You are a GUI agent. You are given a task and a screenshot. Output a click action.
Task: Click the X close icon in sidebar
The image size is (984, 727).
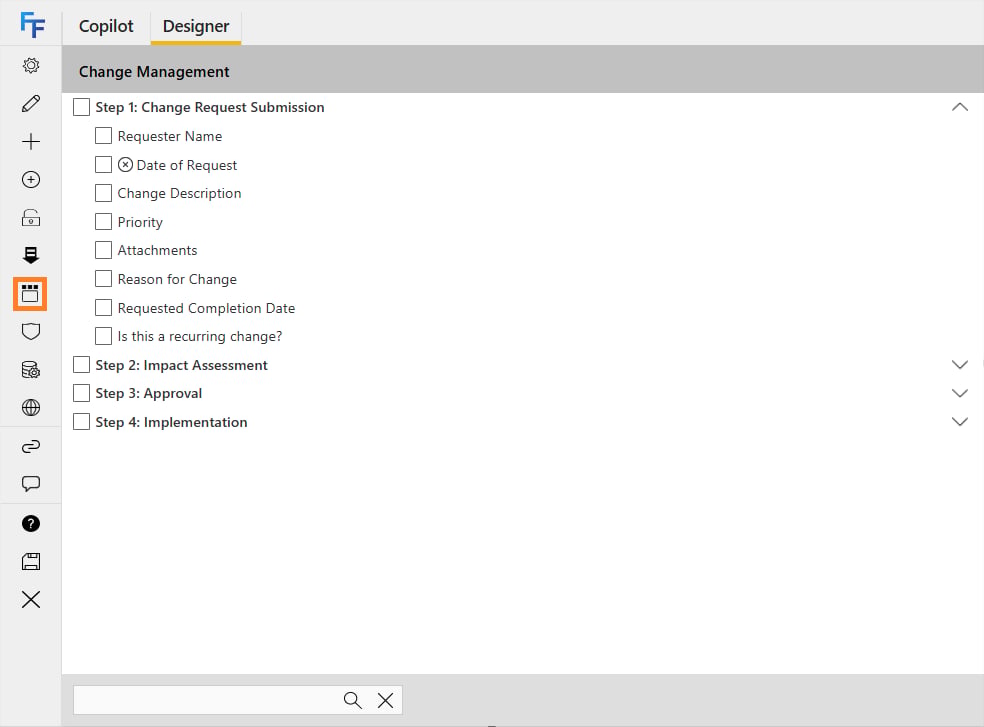pos(31,600)
